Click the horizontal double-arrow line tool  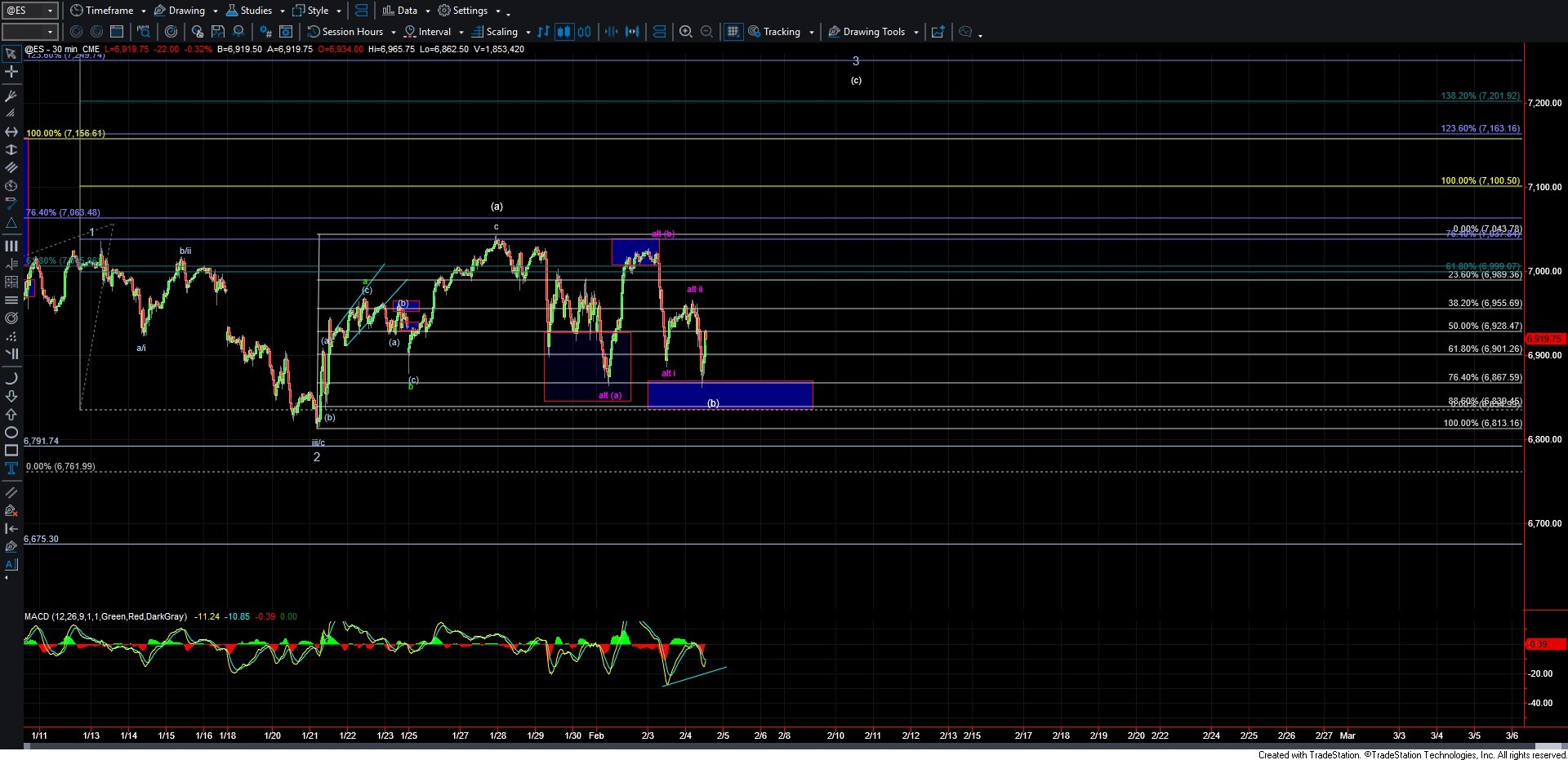(x=11, y=131)
